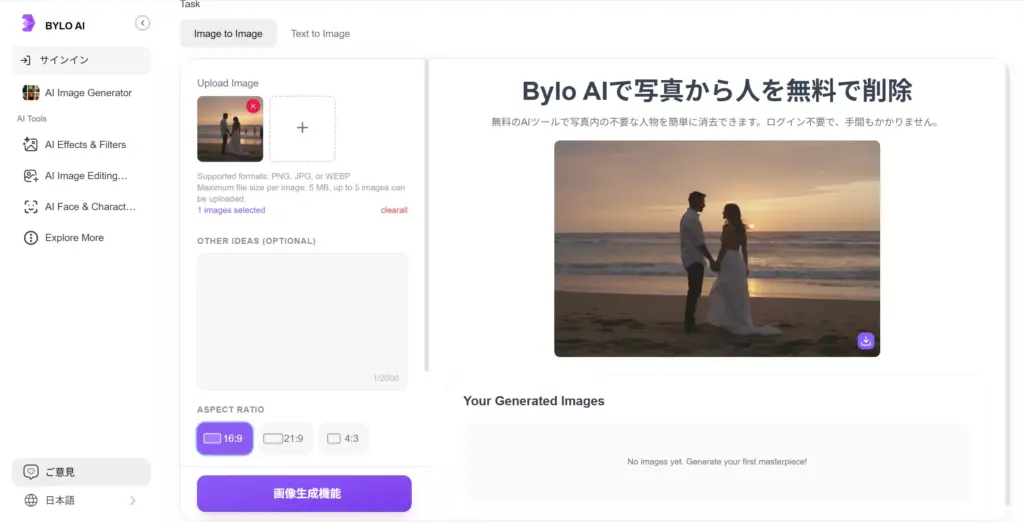Viewport: 1024px width, 522px height.
Task: Click the Your Generated Images heading
Action: (x=534, y=401)
